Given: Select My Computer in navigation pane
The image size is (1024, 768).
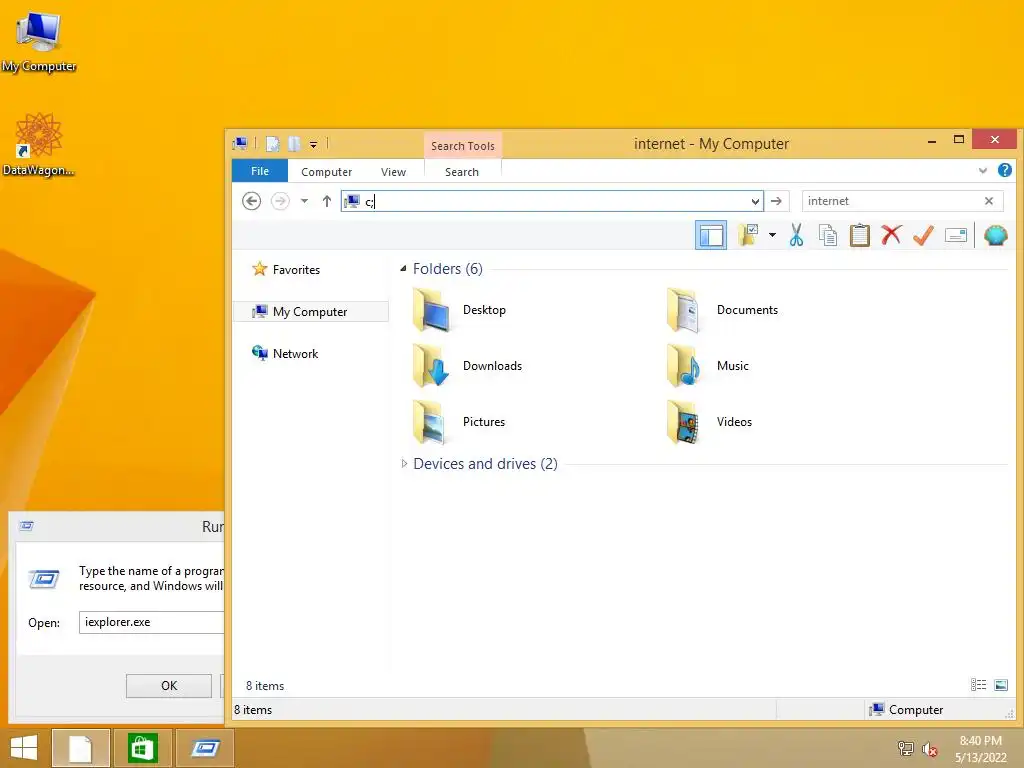Looking at the screenshot, I should [x=311, y=312].
